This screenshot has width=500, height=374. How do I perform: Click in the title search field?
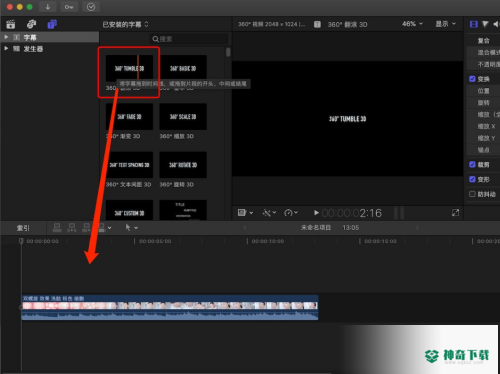point(189,39)
